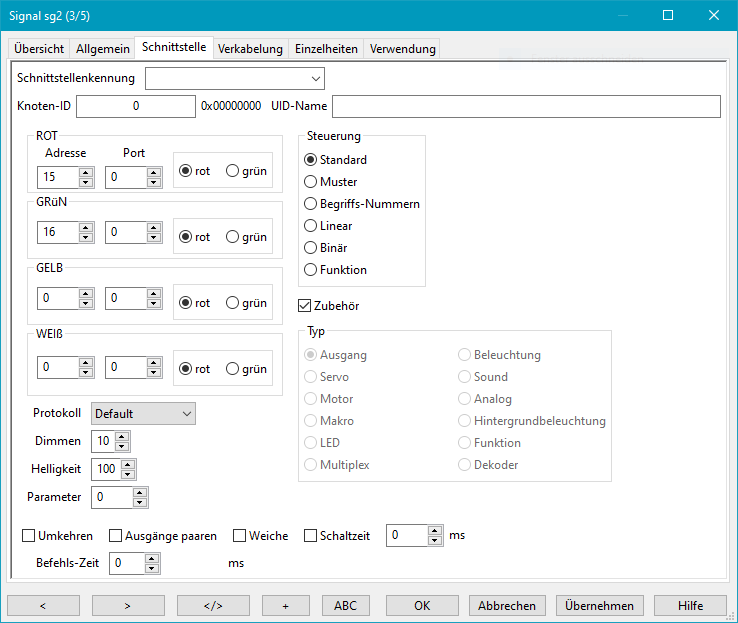738x623 pixels.
Task: Open the Einzelheiten tab
Action: [x=327, y=49]
